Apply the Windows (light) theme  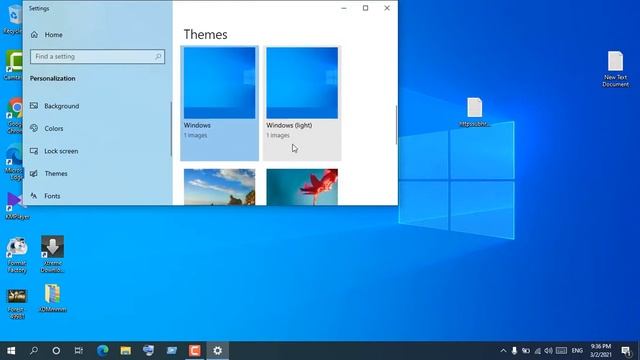(302, 103)
